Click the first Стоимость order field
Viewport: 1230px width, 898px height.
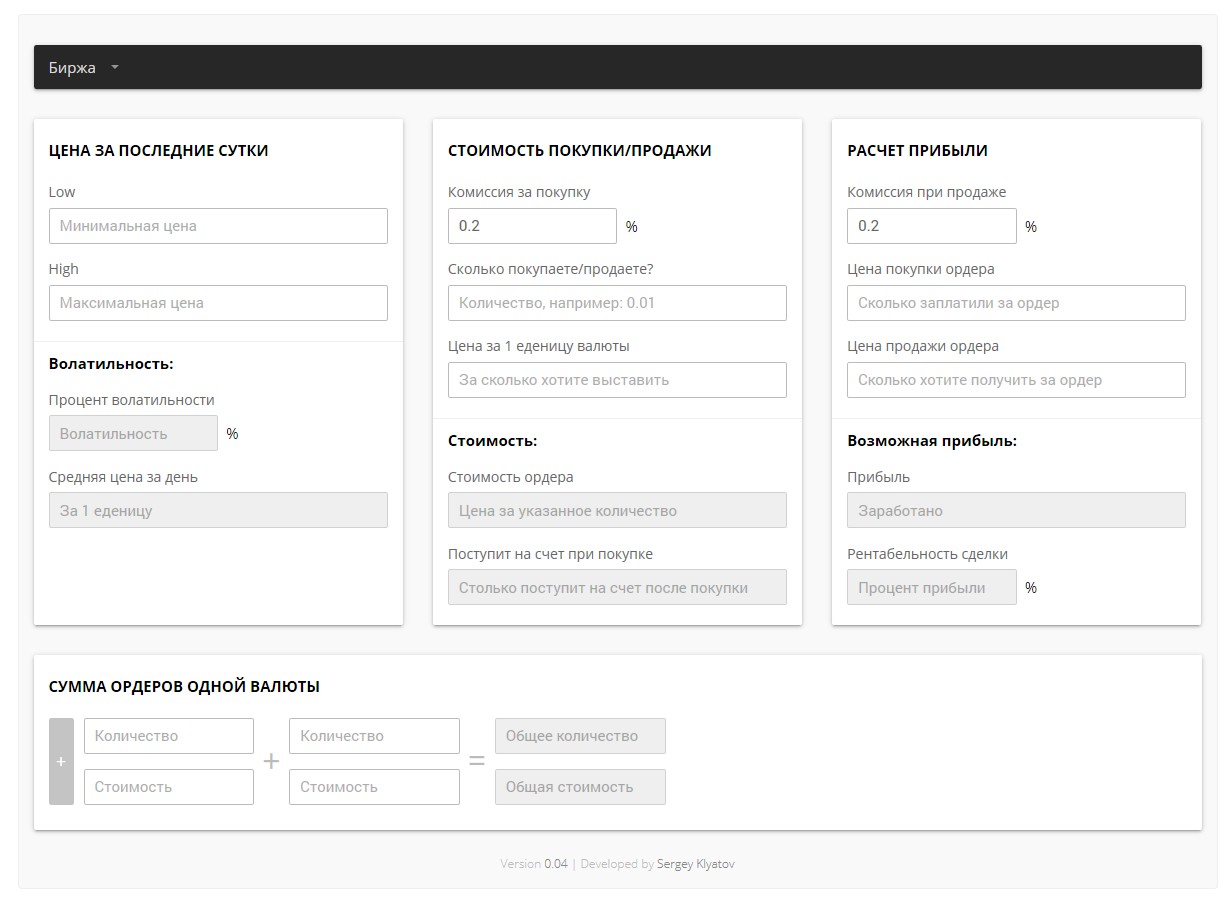pos(169,787)
